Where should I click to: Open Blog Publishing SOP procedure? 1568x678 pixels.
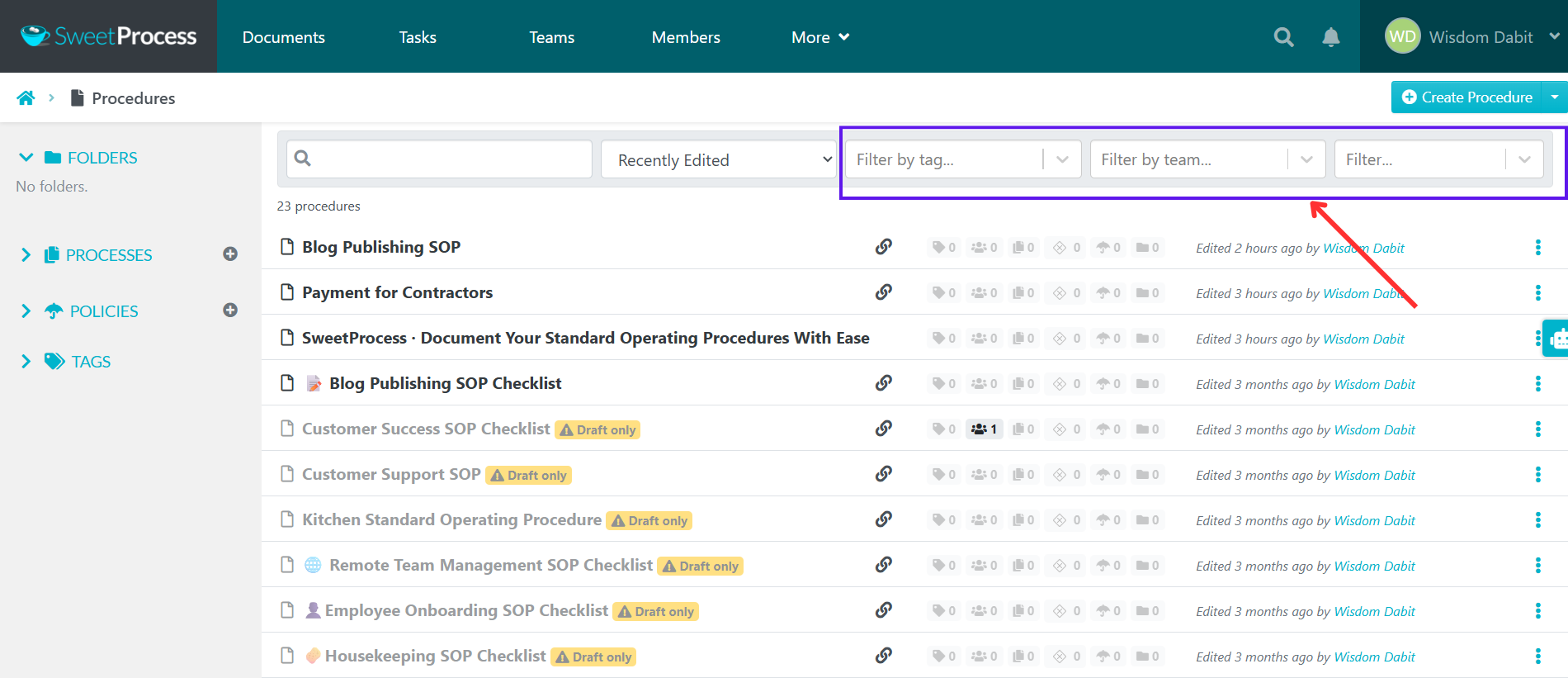(x=381, y=247)
